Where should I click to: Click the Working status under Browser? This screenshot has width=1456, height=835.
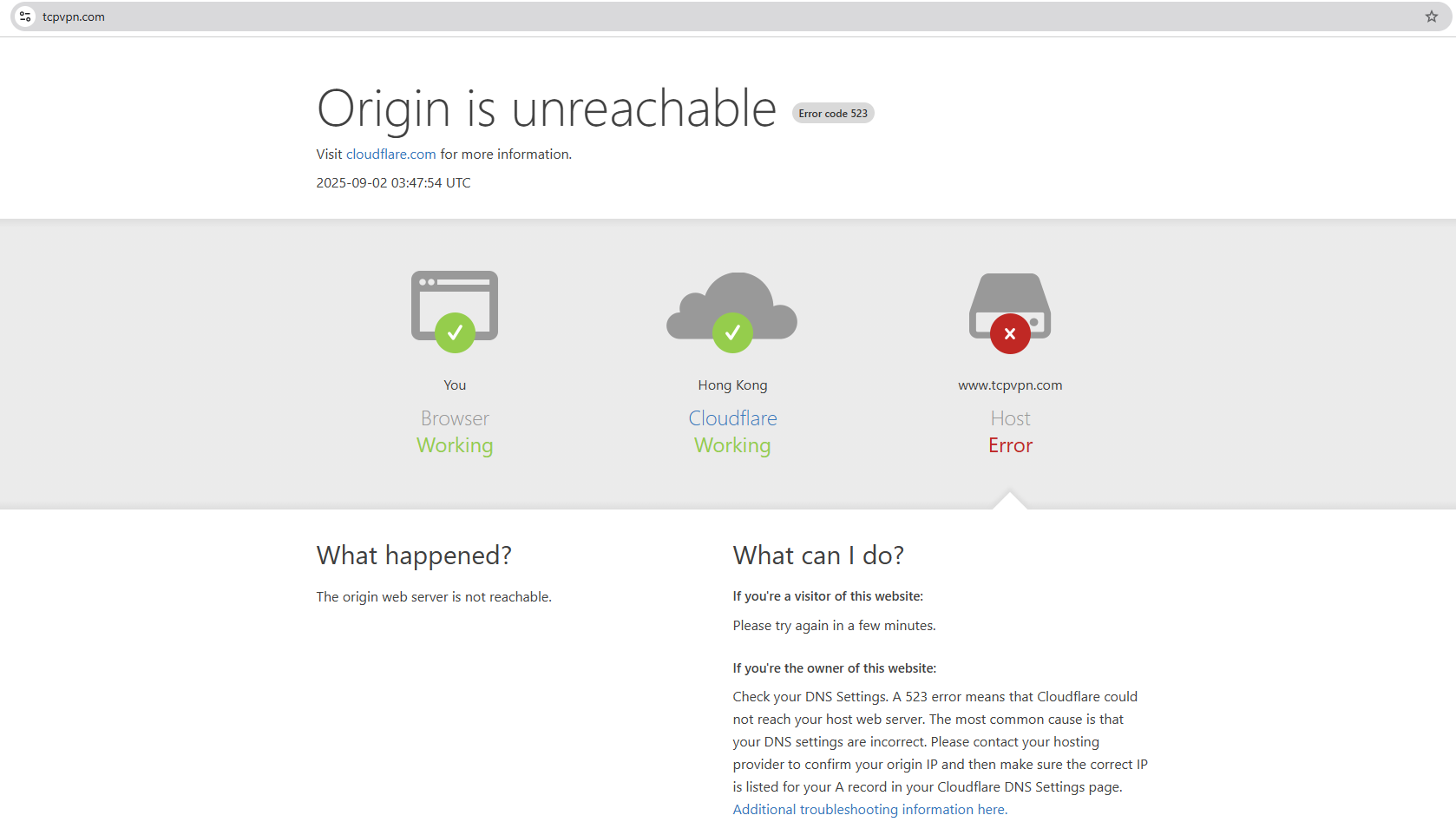click(x=455, y=445)
